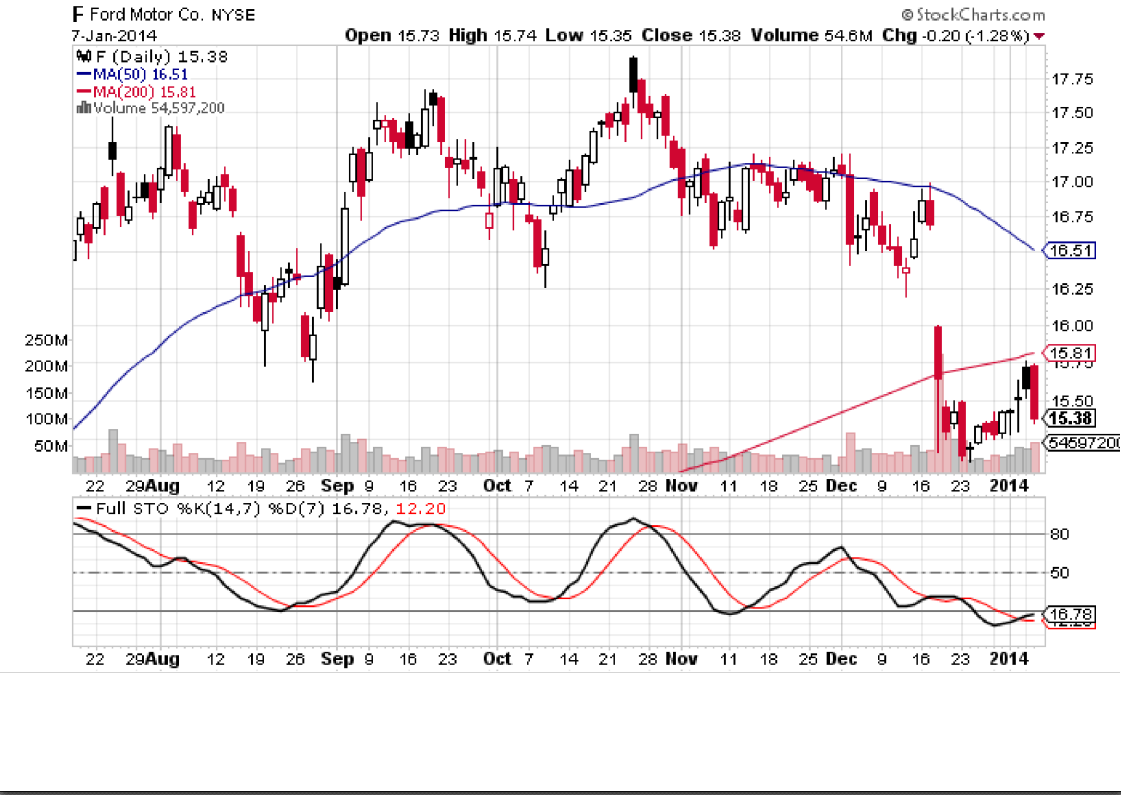
Task: Click the 100M volume axis label
Action: pyautogui.click(x=46, y=419)
